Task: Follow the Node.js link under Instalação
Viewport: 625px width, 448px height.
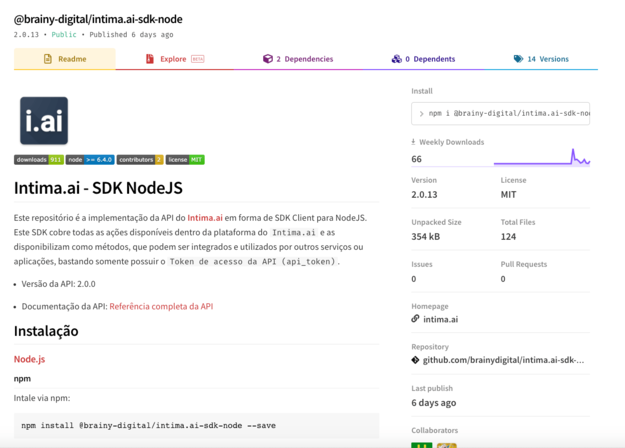Action: 29,359
